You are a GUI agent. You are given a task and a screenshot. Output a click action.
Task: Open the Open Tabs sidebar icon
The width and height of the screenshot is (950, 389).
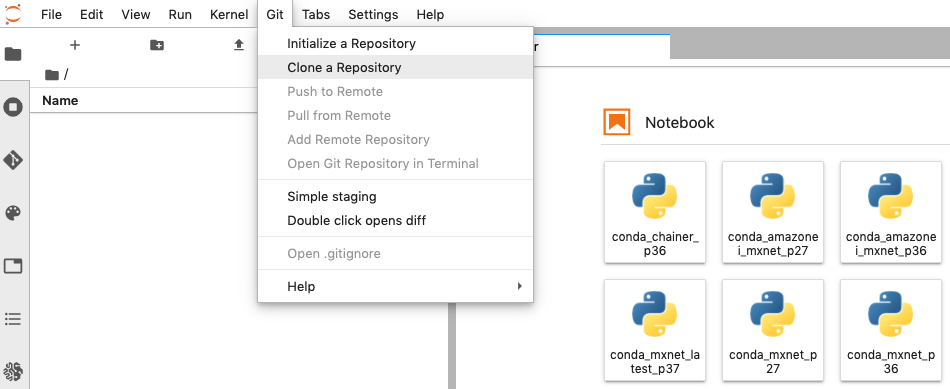click(13, 265)
